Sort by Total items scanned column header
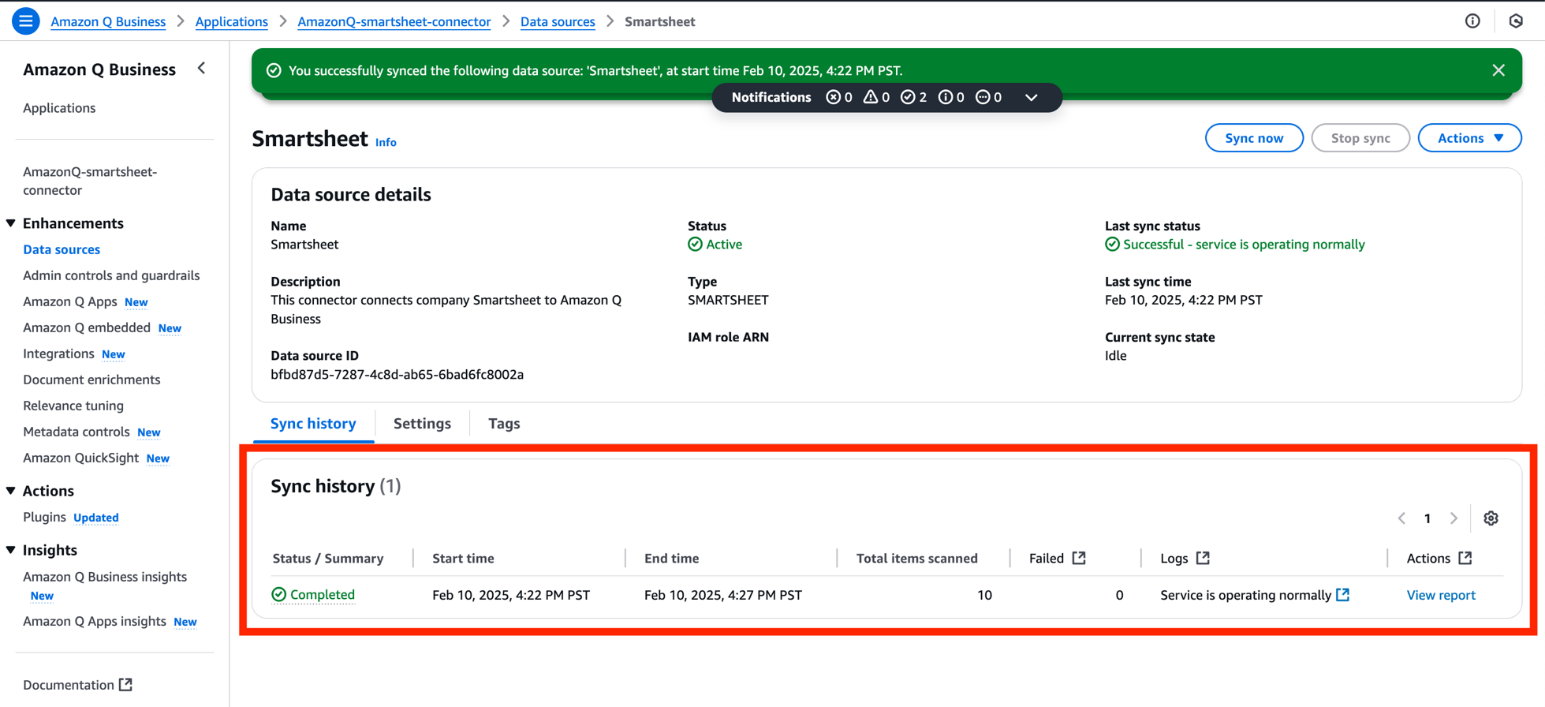1545x707 pixels. point(917,558)
